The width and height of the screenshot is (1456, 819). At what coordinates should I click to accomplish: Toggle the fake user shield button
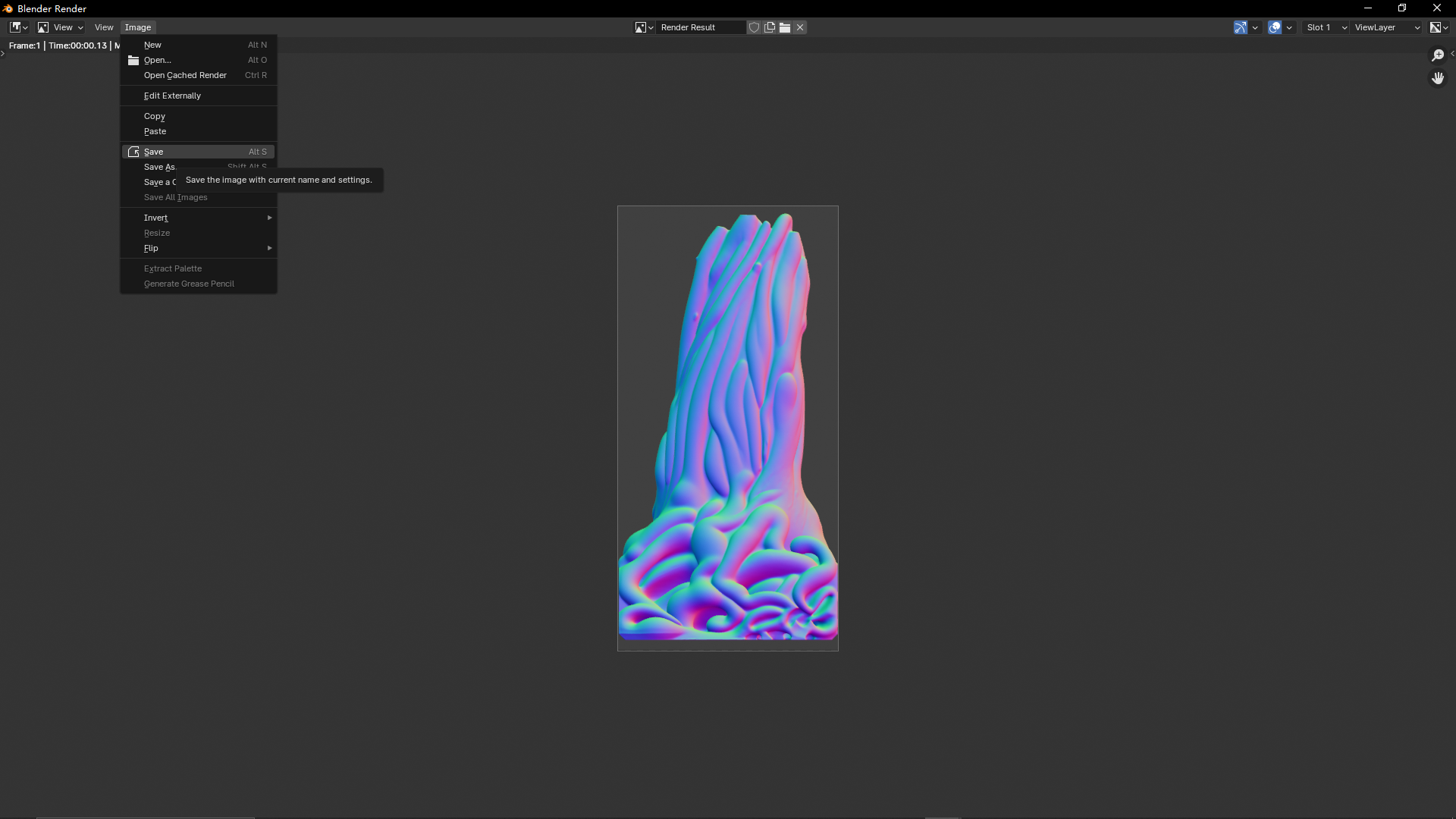[x=754, y=27]
